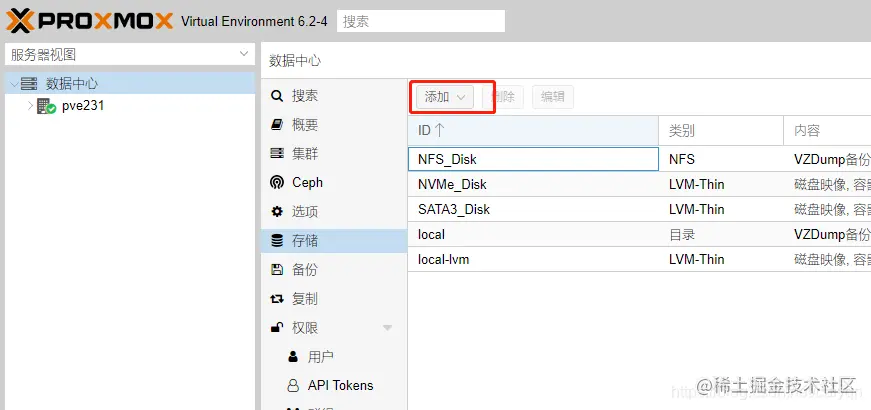Click the 备份 floppy disk icon
871x410 pixels.
(277, 269)
